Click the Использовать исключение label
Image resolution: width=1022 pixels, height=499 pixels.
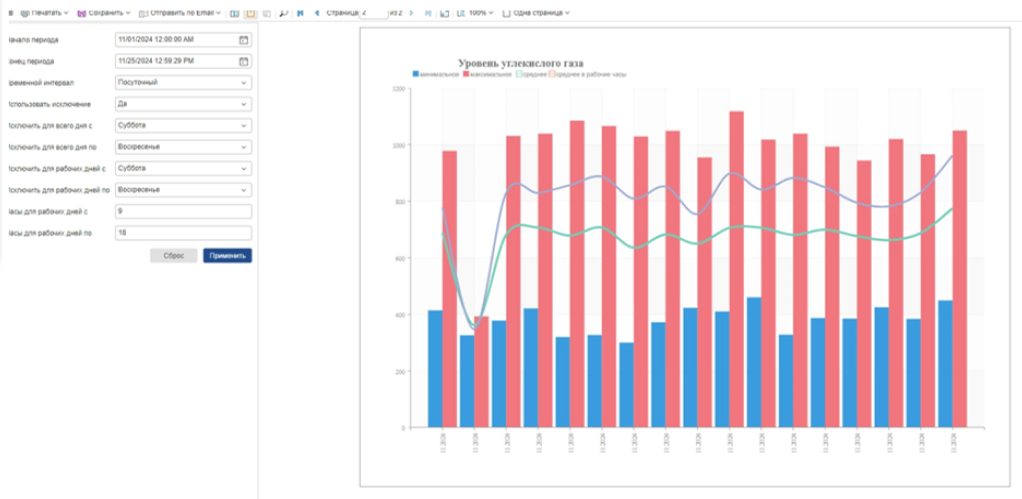48,104
